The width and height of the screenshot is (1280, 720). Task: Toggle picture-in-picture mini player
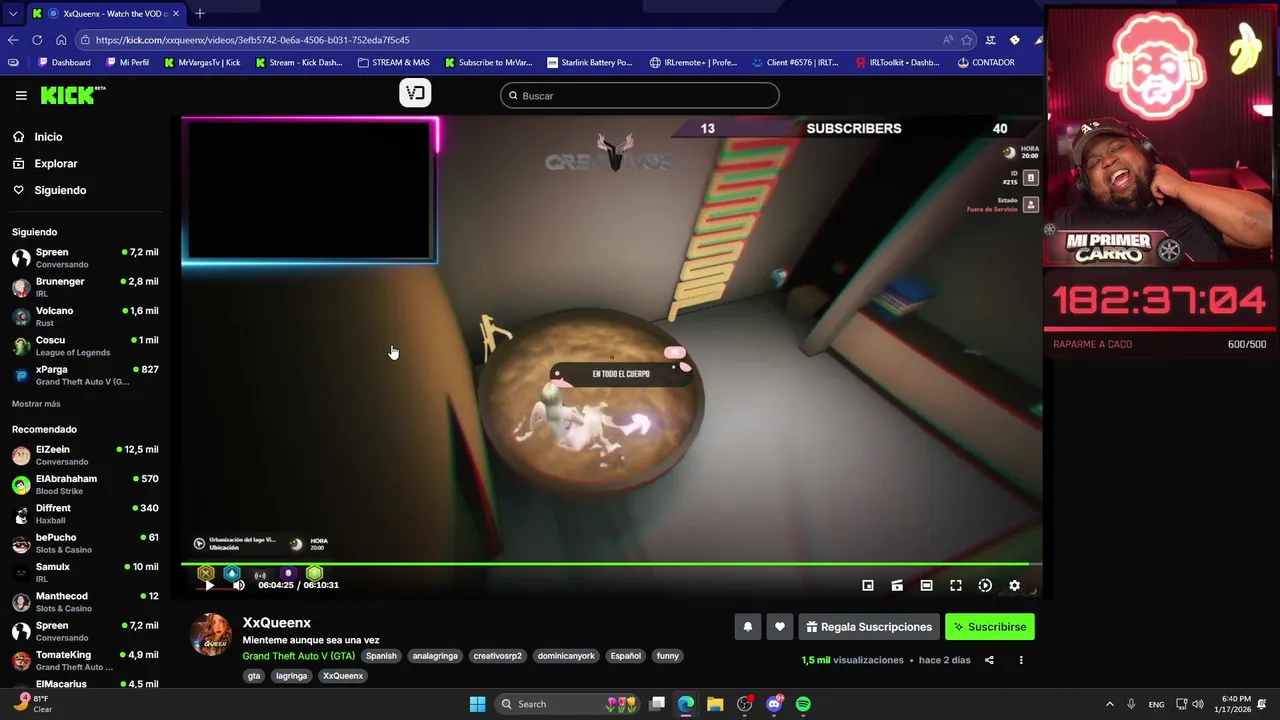[868, 585]
